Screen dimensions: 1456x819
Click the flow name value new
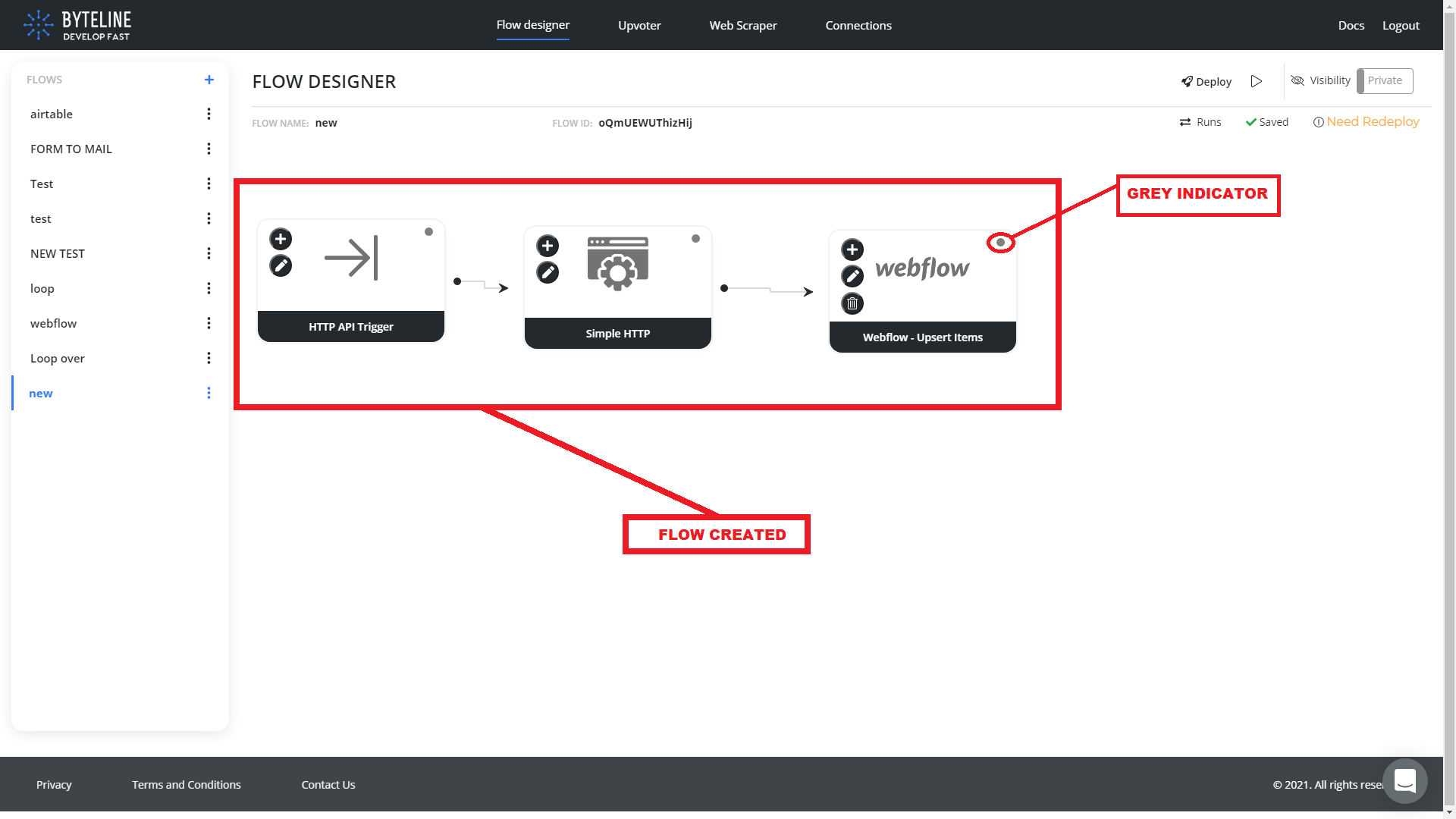coord(326,123)
